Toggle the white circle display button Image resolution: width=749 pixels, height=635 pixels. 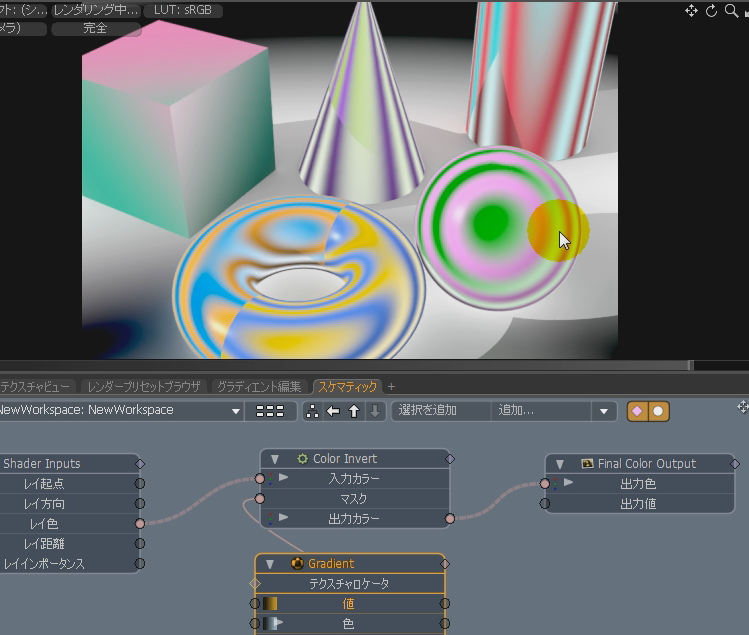click(657, 411)
